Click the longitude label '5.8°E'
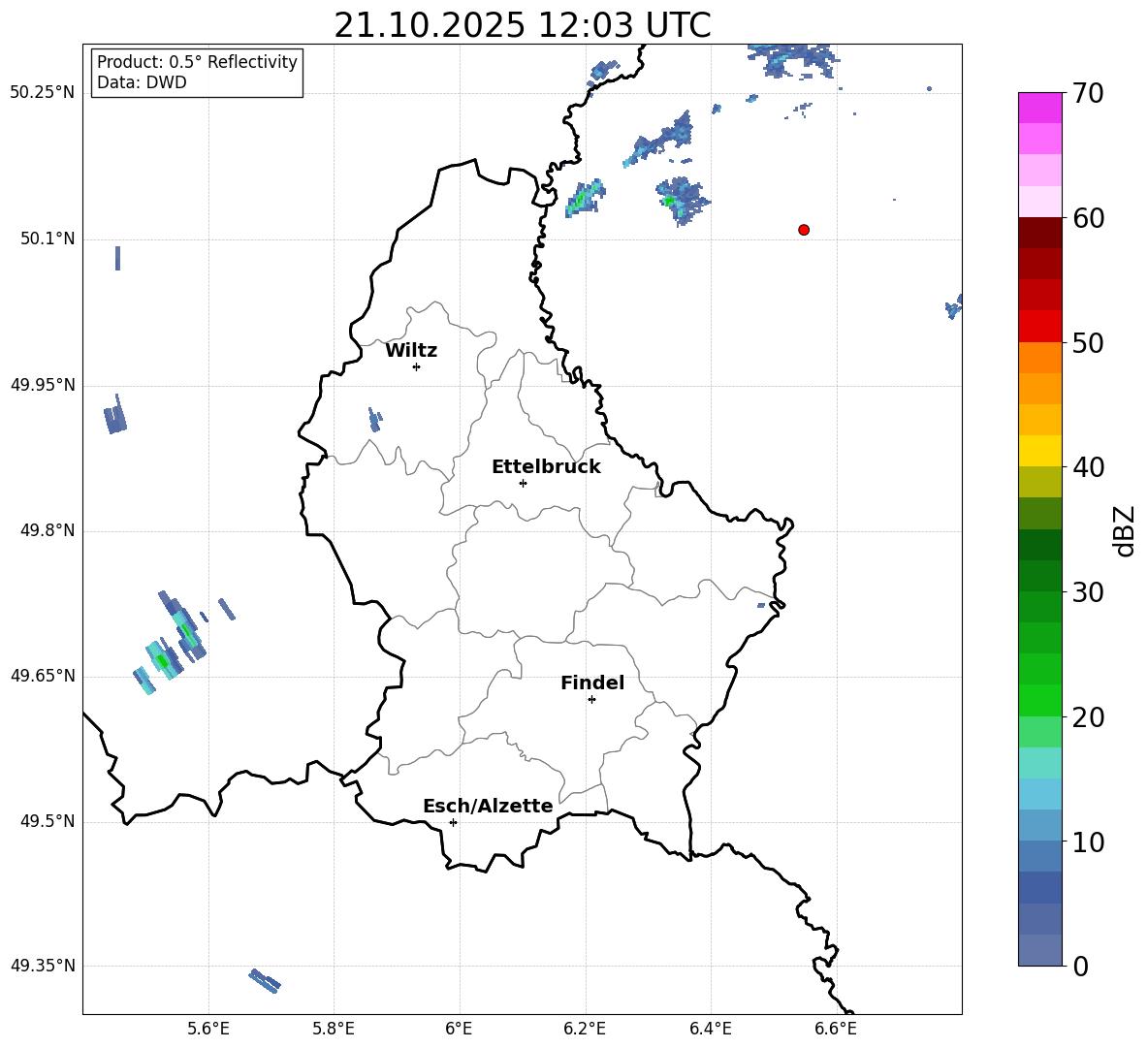1148x1048 pixels. 334,1029
